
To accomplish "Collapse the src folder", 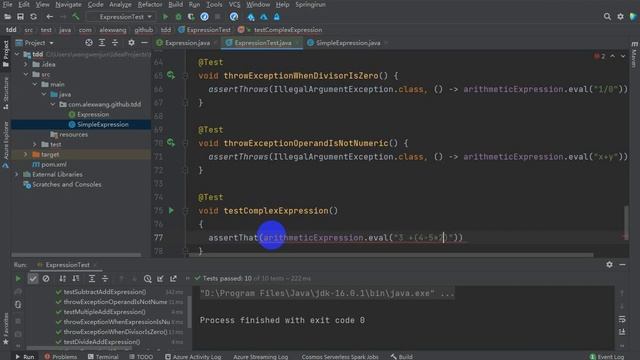I will (x=26, y=74).
